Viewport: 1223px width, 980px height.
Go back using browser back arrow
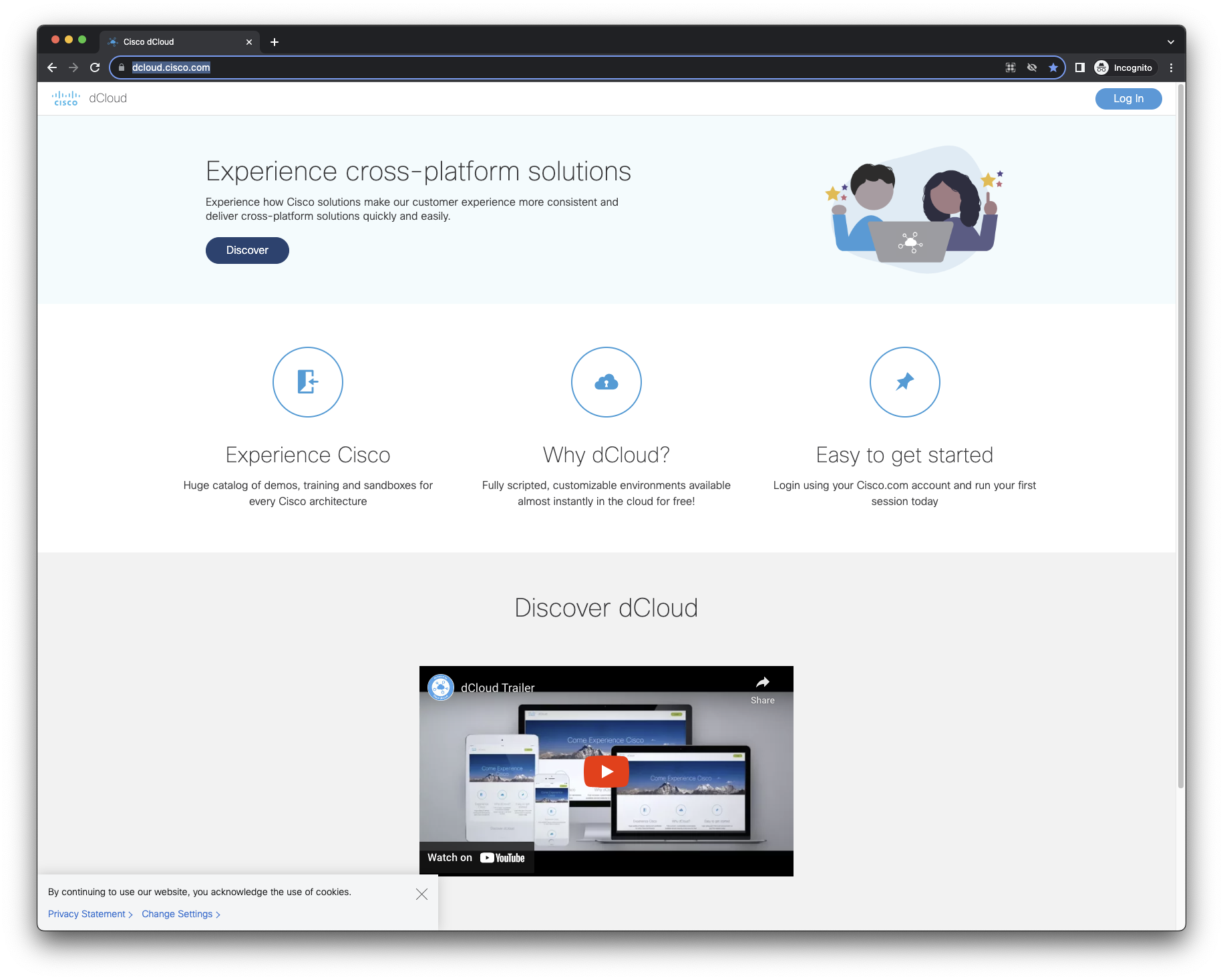click(52, 67)
